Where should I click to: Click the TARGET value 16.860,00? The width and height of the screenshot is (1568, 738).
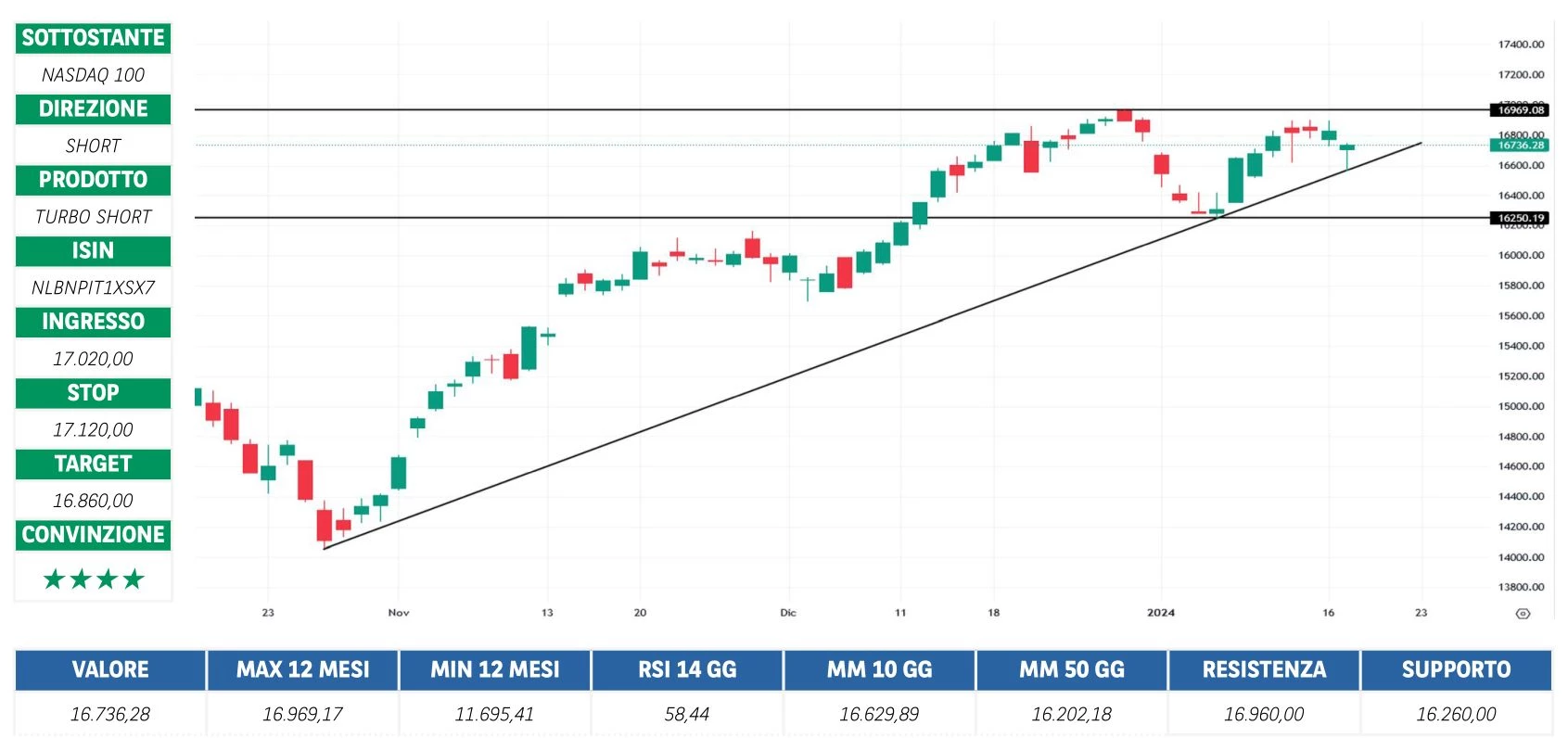point(94,501)
